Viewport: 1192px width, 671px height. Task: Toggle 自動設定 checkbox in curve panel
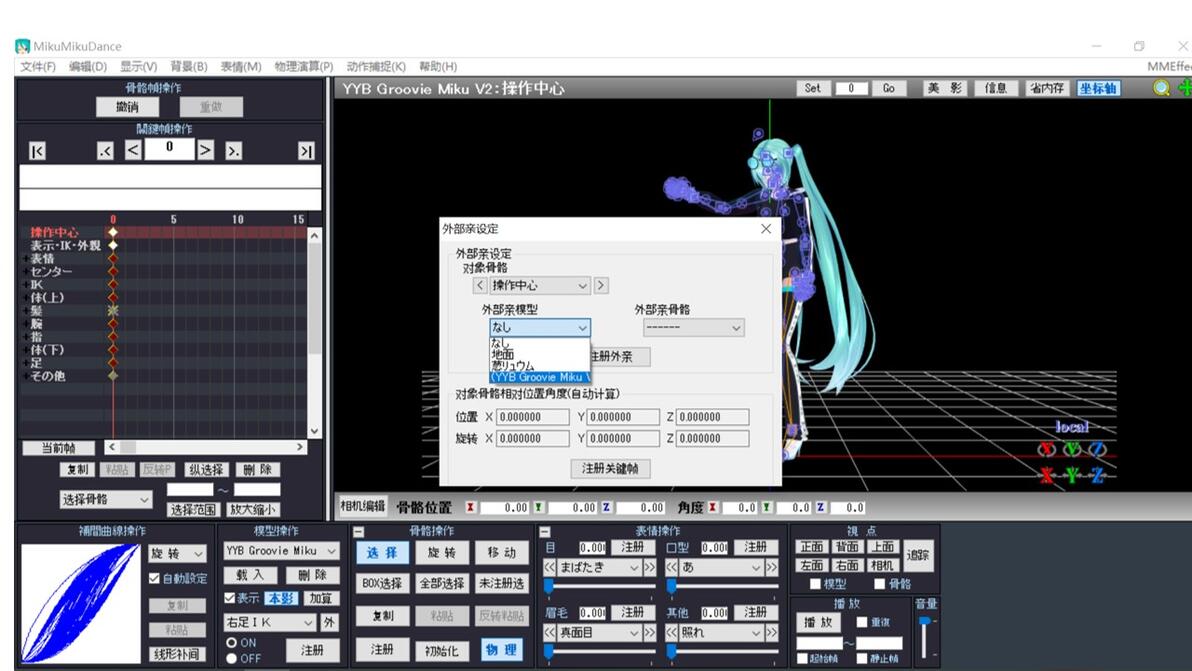click(154, 578)
